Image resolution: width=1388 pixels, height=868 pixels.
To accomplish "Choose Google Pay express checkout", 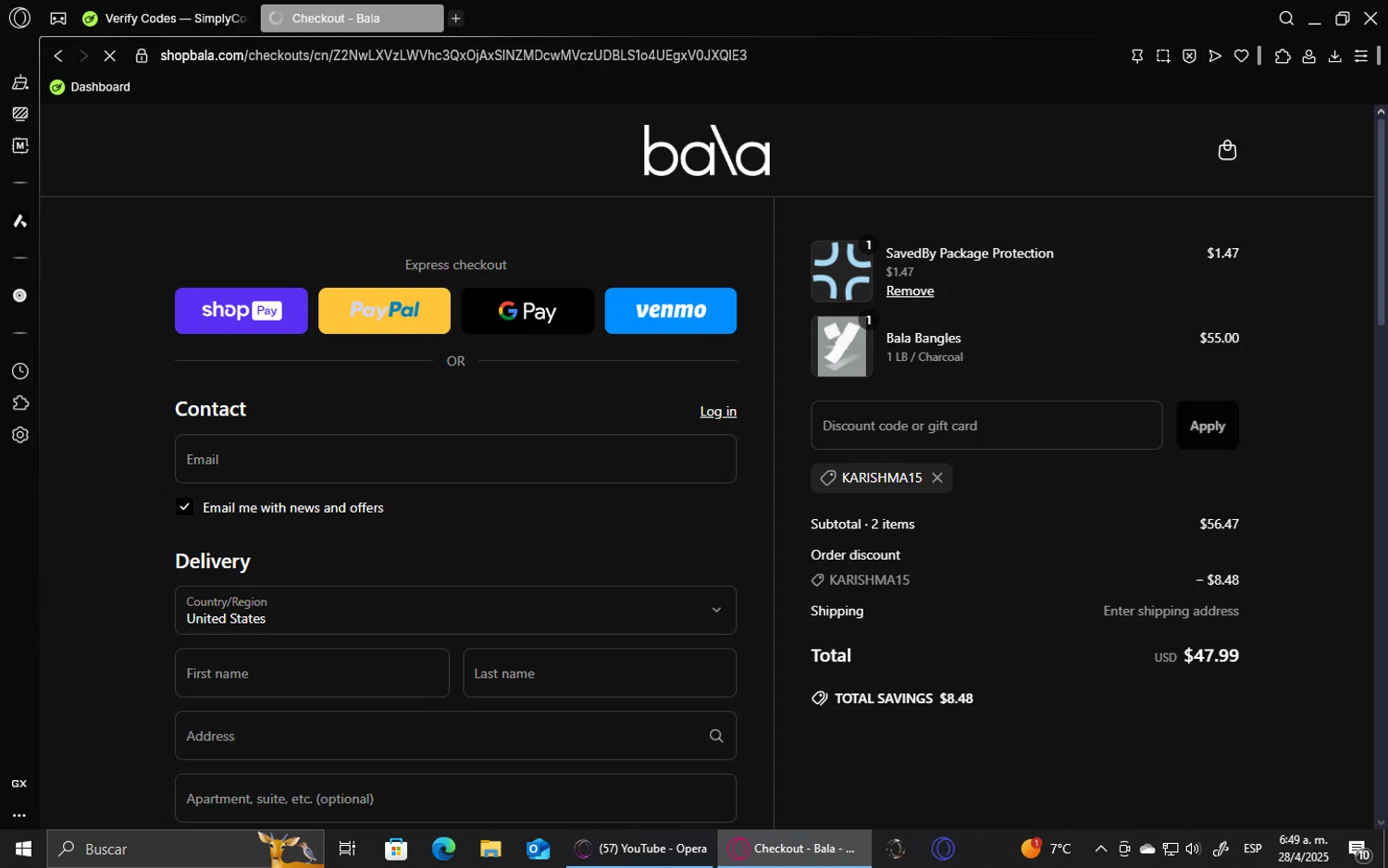I will (527, 311).
